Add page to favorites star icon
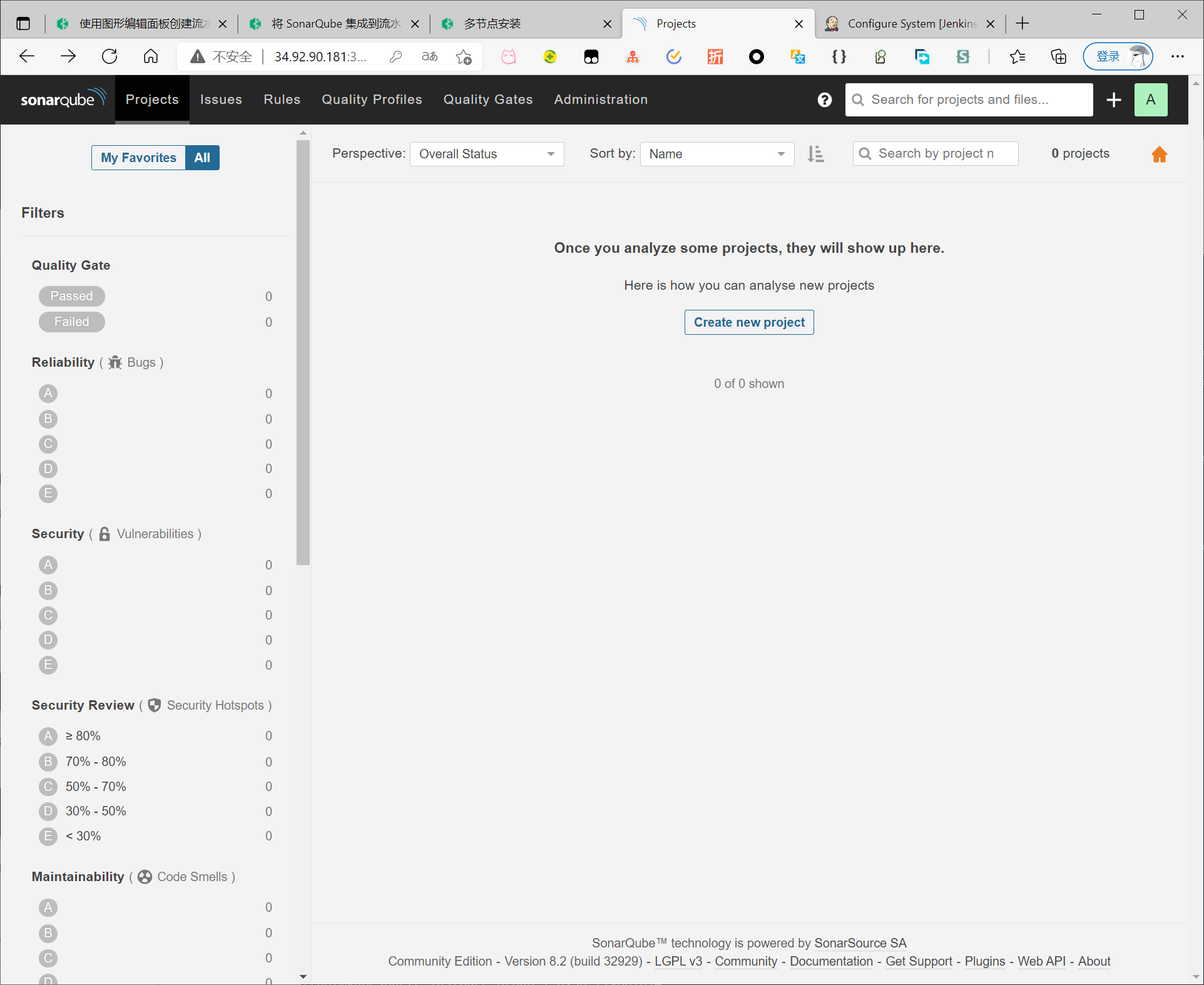Viewport: 1204px width, 985px height. (464, 57)
